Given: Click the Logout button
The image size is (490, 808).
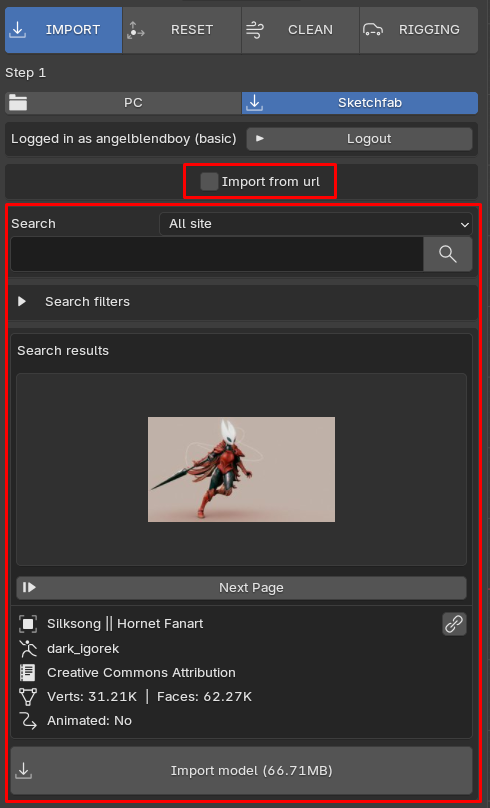Looking at the screenshot, I should coord(359,139).
